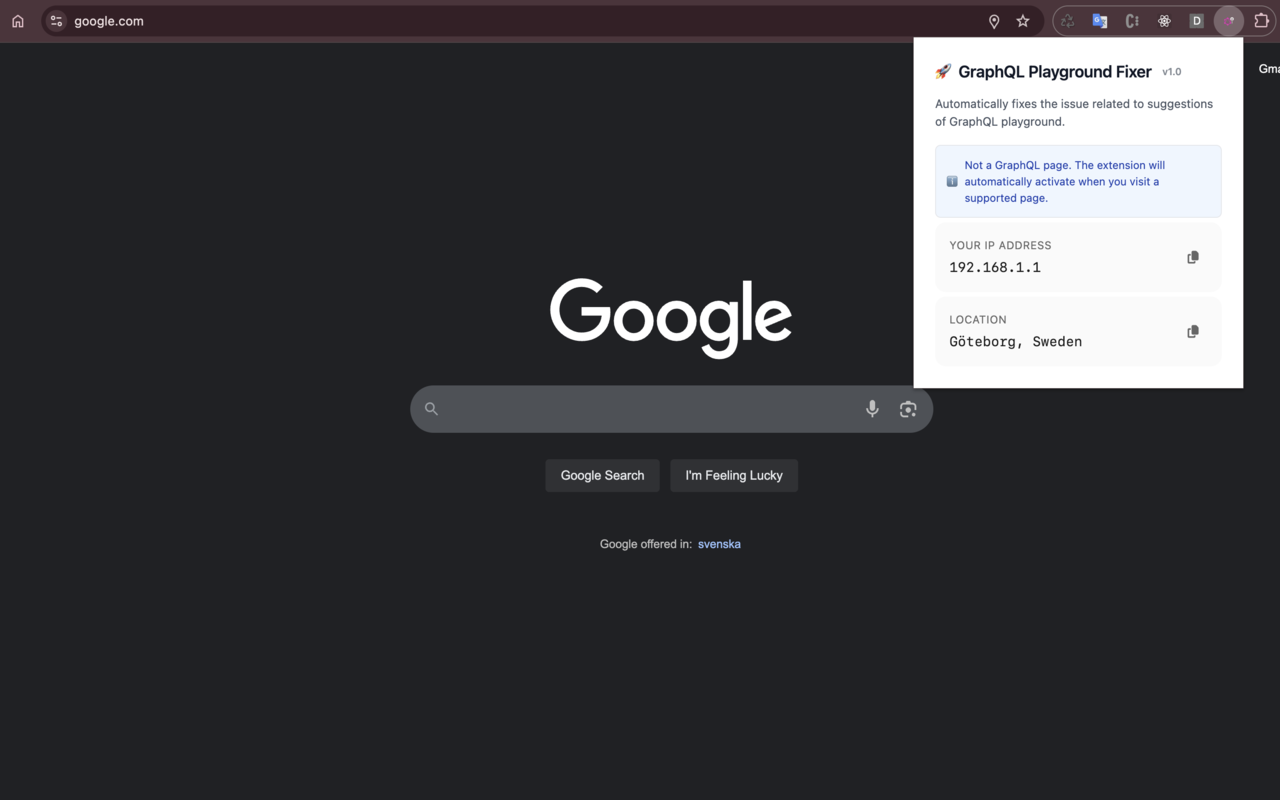Click the Google logo
This screenshot has width=1280, height=800.
671,318
